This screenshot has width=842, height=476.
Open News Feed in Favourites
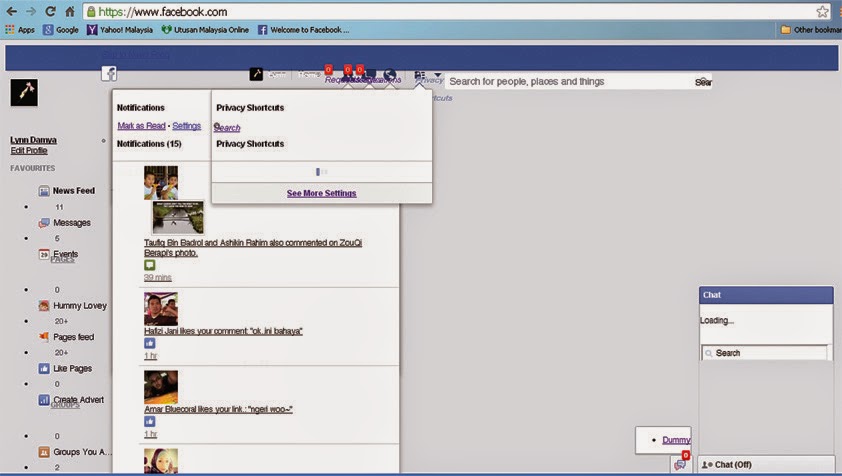(74, 191)
